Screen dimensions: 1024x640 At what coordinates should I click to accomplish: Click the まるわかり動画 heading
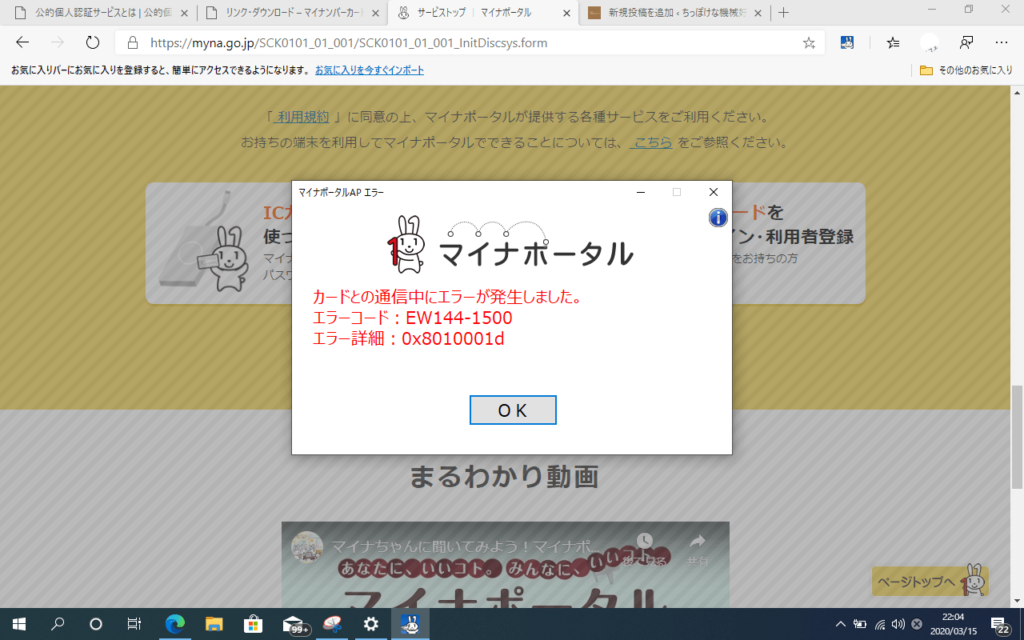click(504, 477)
